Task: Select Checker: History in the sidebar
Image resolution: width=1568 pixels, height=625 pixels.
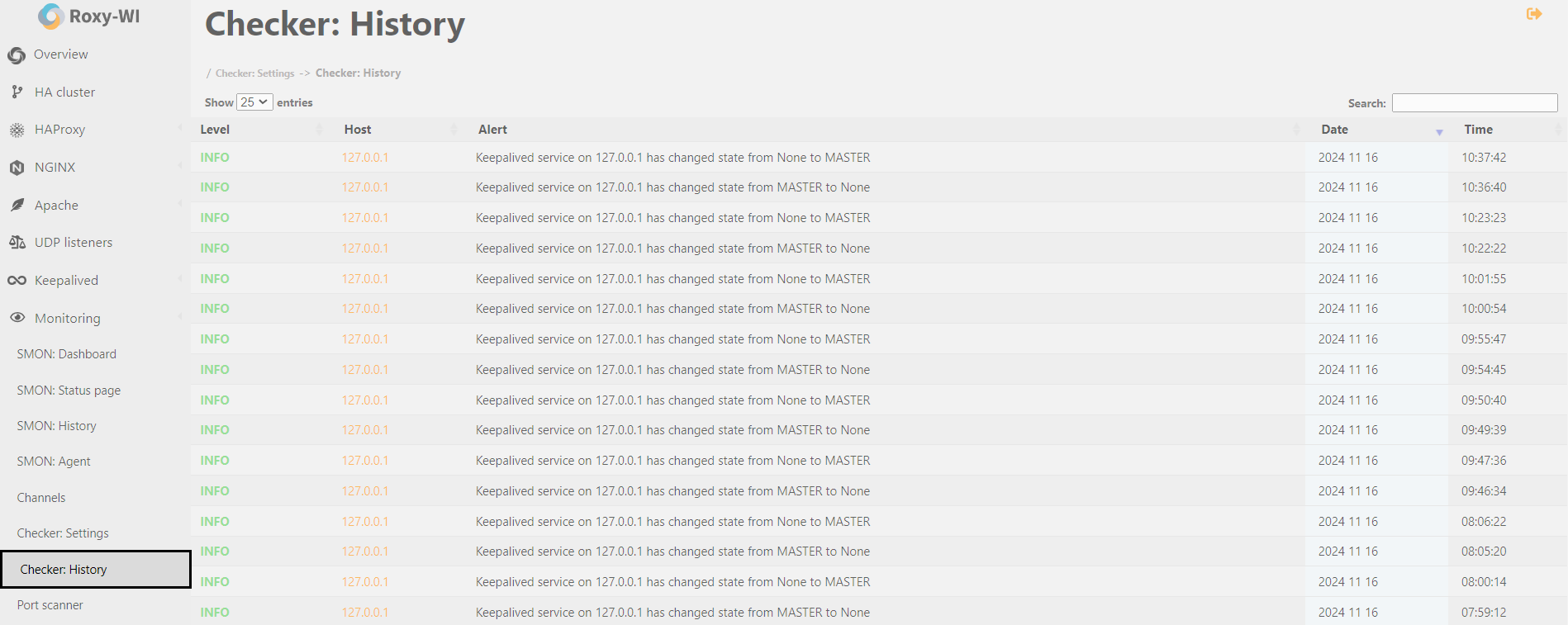Action: [x=96, y=570]
